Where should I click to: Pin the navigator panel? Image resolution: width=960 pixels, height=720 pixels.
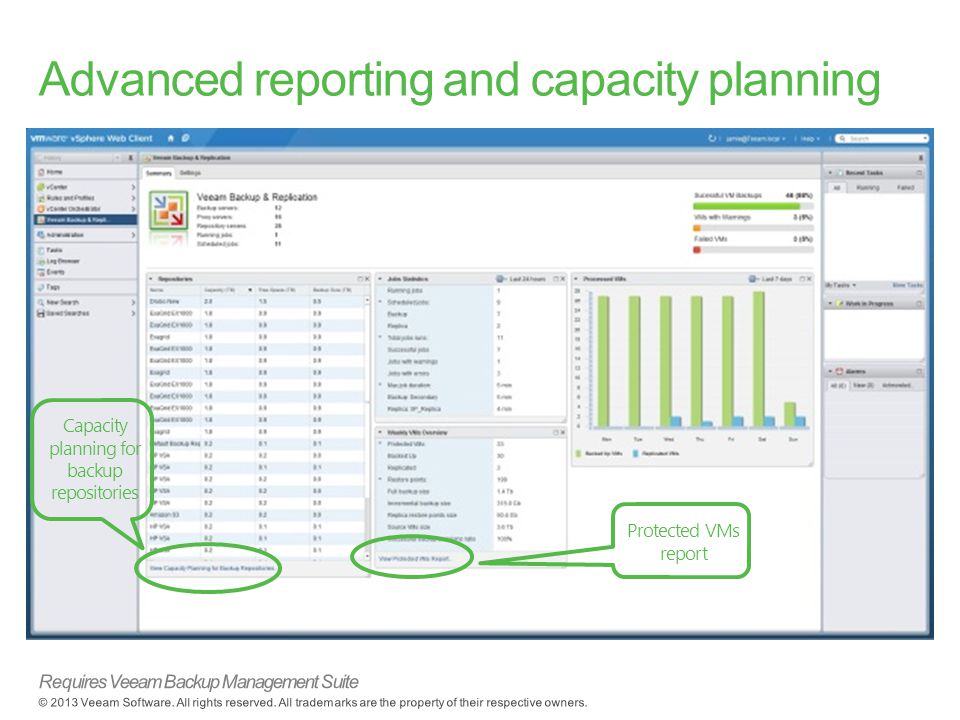[130, 158]
